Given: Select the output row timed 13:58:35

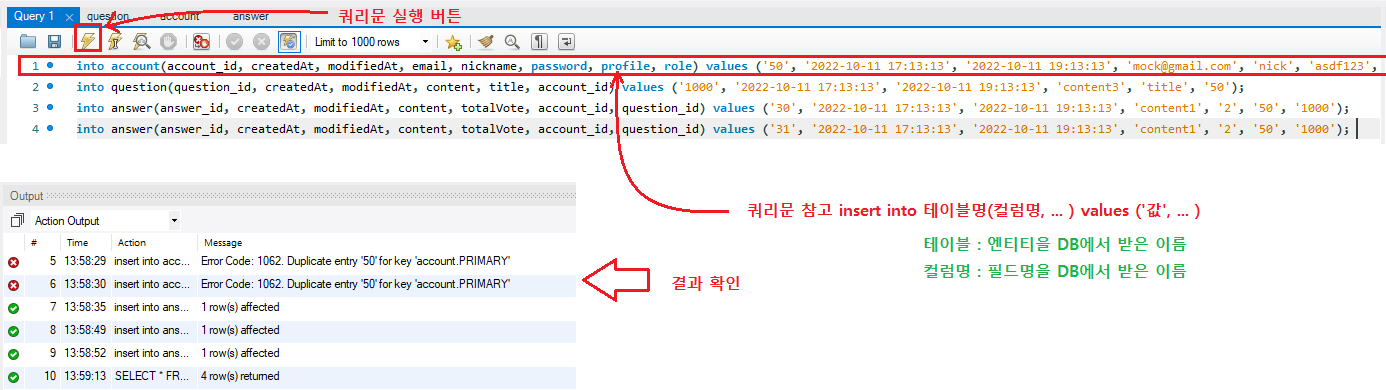Looking at the screenshot, I should [290, 307].
